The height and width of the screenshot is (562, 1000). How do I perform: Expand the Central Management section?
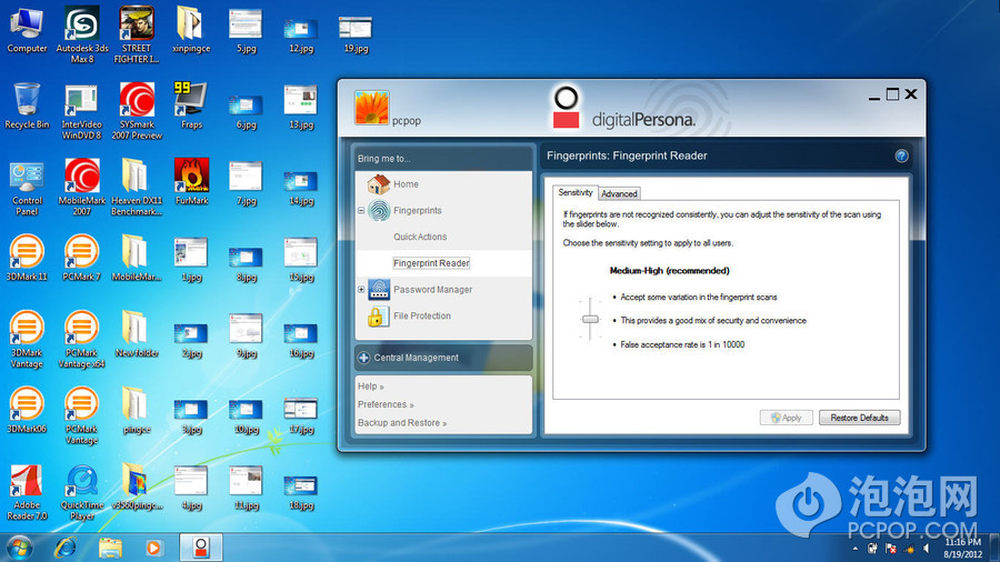[443, 358]
